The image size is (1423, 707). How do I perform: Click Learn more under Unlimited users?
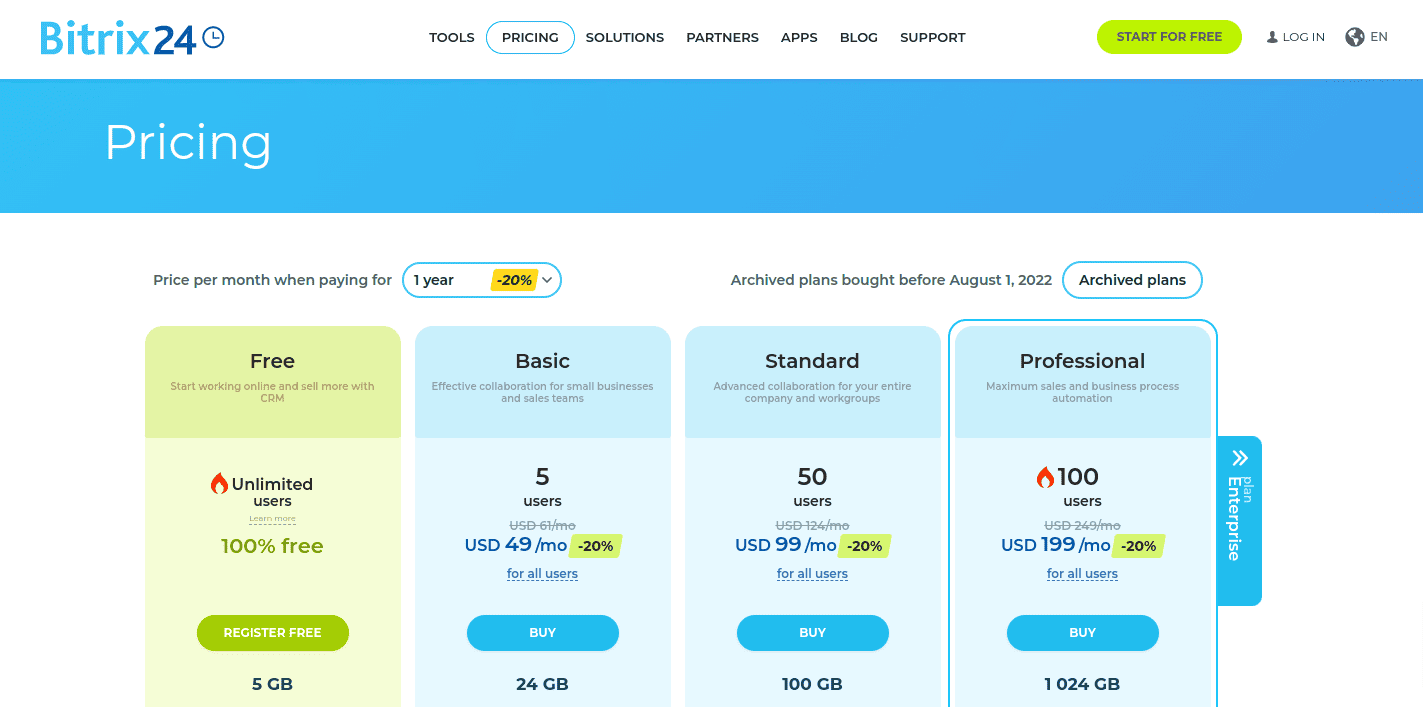[x=272, y=519]
